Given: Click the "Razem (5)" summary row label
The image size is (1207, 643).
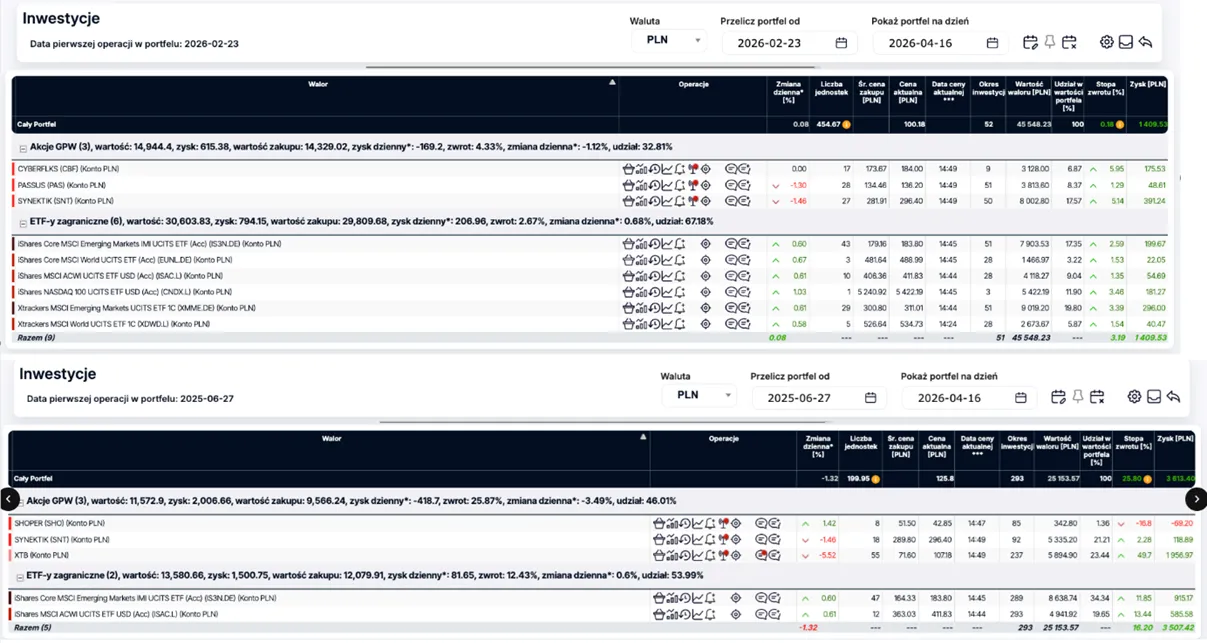Looking at the screenshot, I should [x=33, y=627].
